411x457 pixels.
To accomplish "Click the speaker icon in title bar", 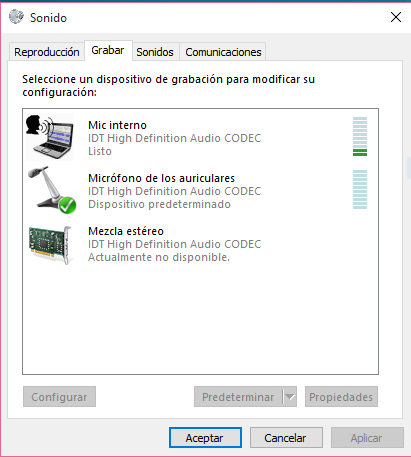I will [x=16, y=17].
